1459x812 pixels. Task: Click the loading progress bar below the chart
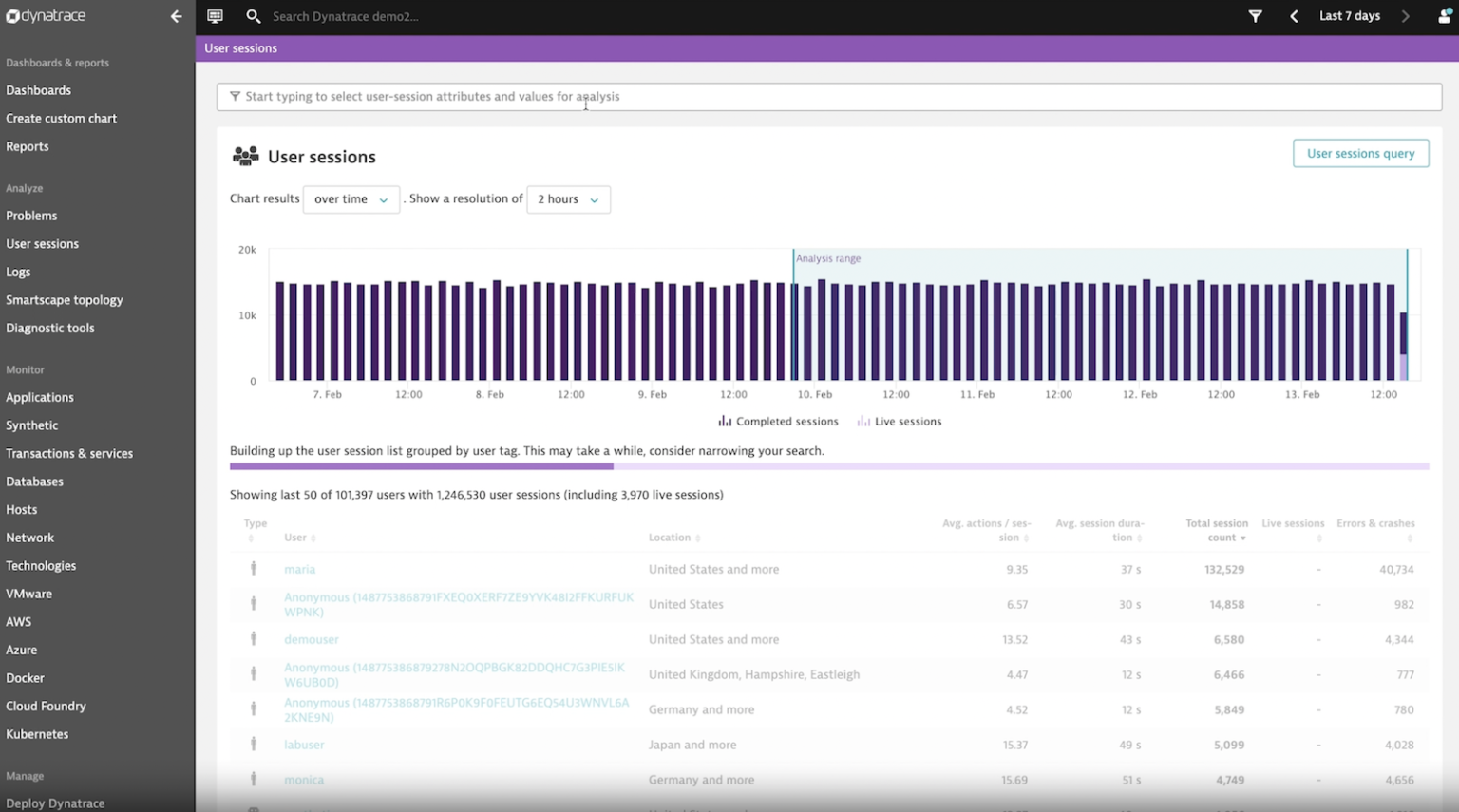click(828, 466)
